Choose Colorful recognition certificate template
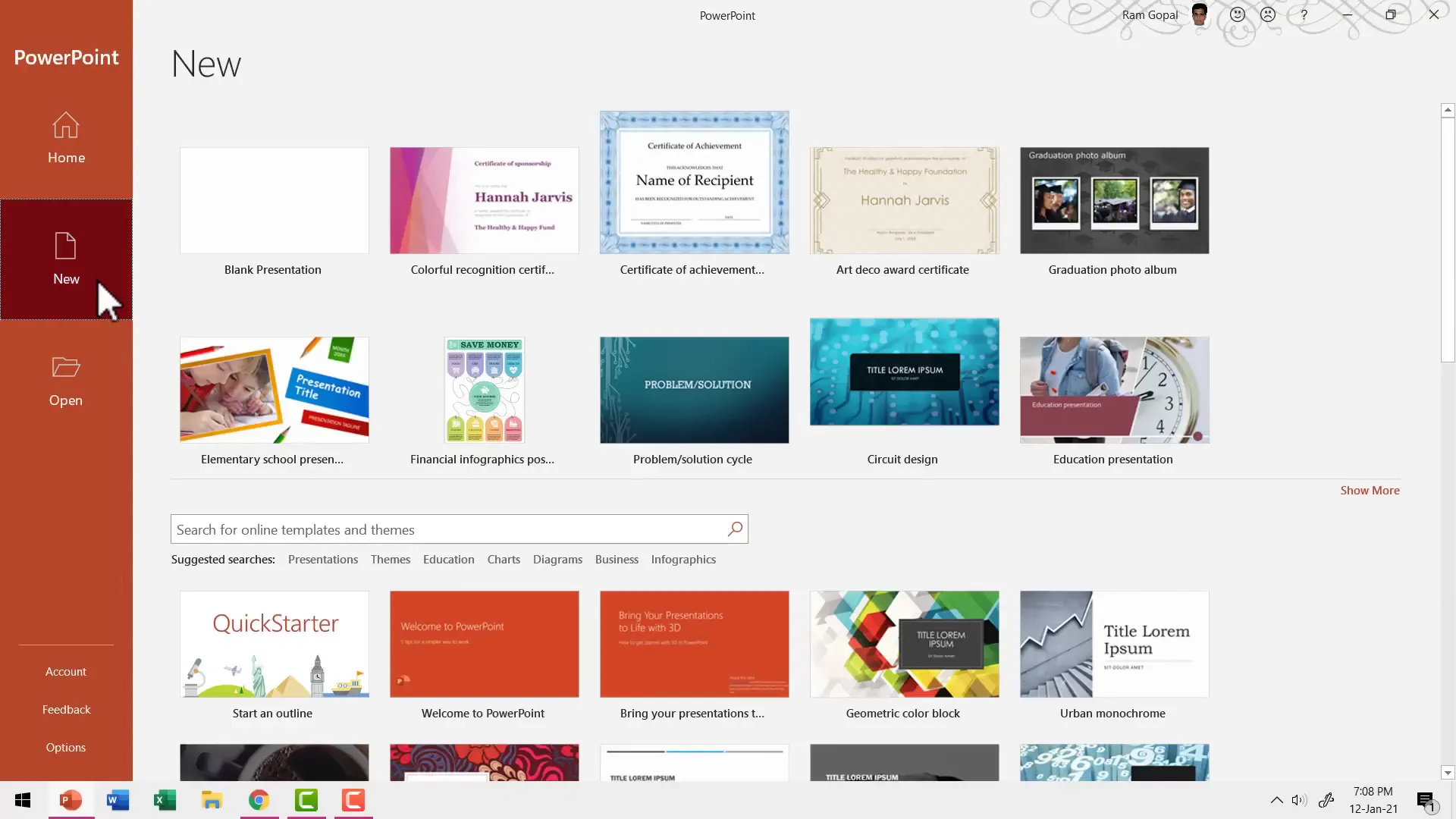Image resolution: width=1456 pixels, height=819 pixels. pyautogui.click(x=484, y=200)
